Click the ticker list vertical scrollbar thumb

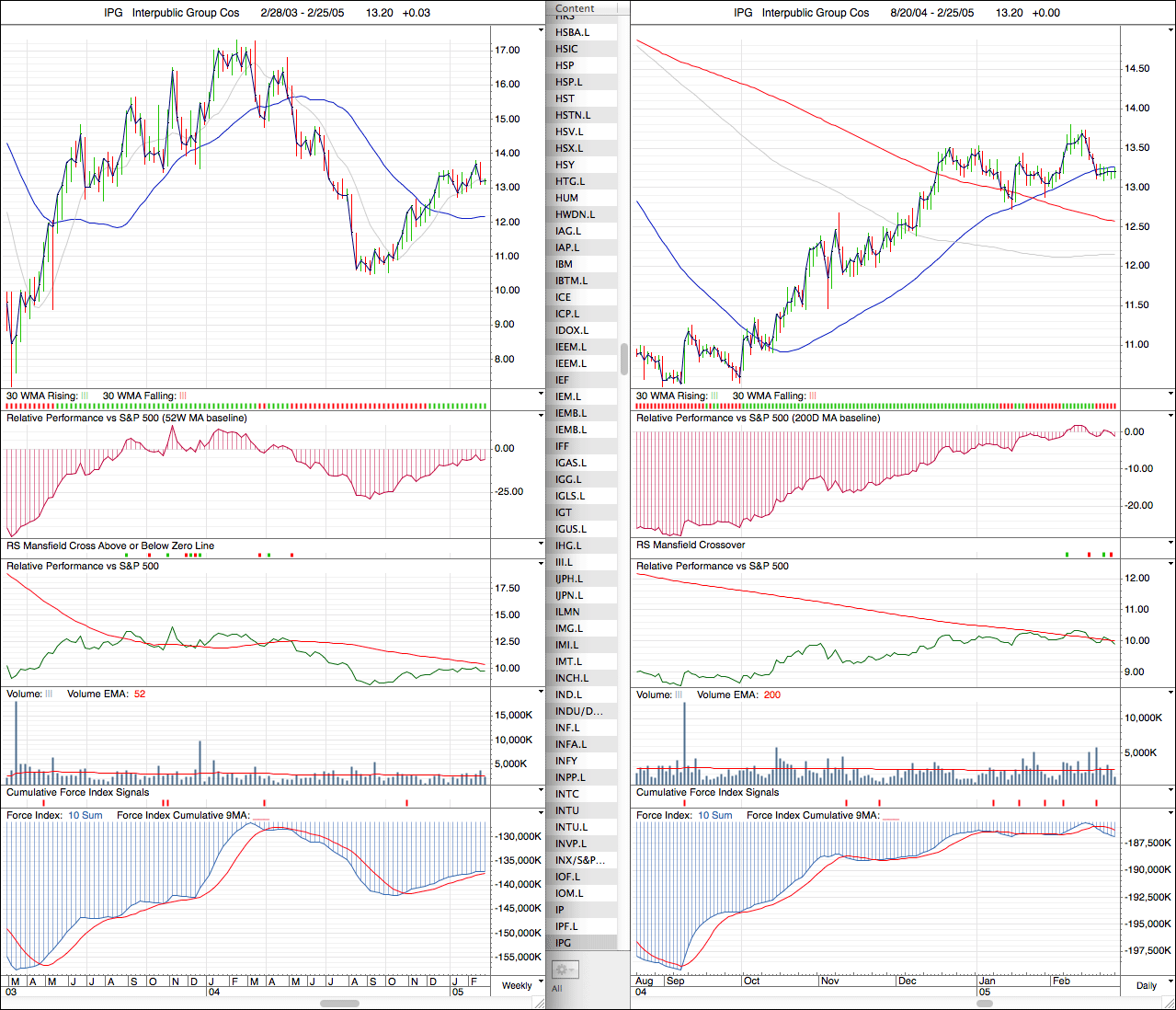tap(624, 359)
